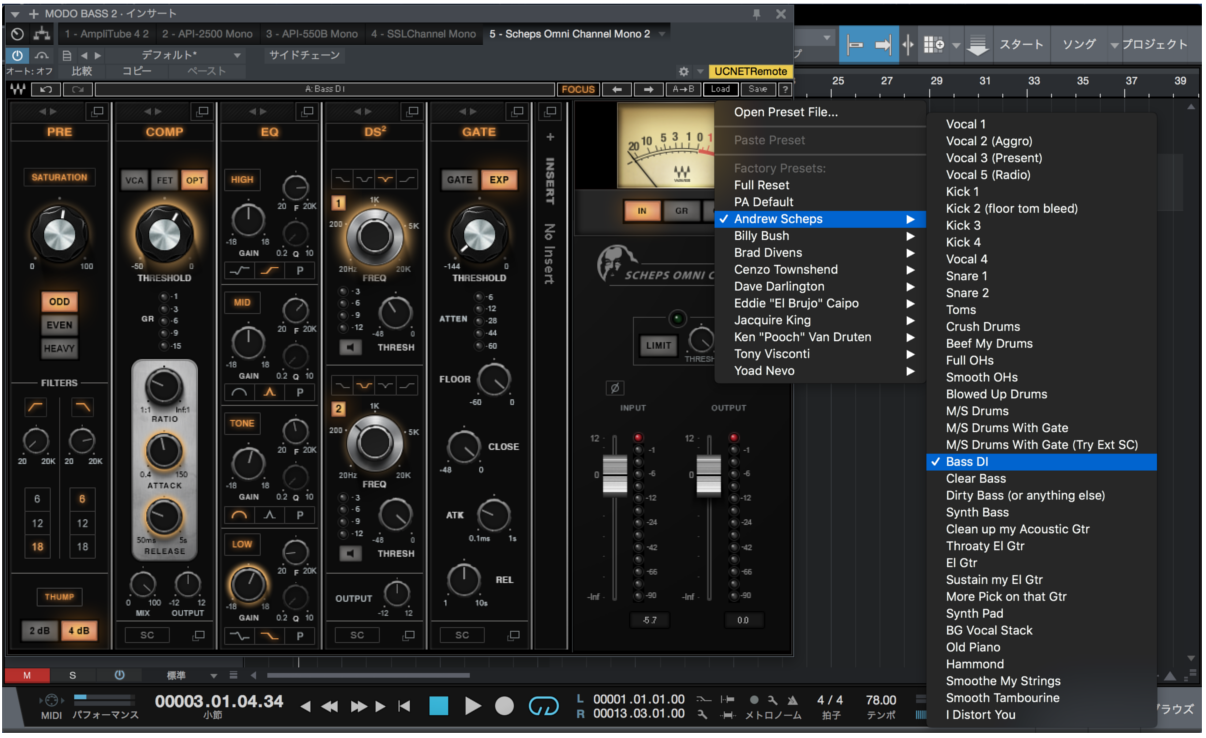Switch to the 4 - SSLChannel Mono tab

pos(423,34)
